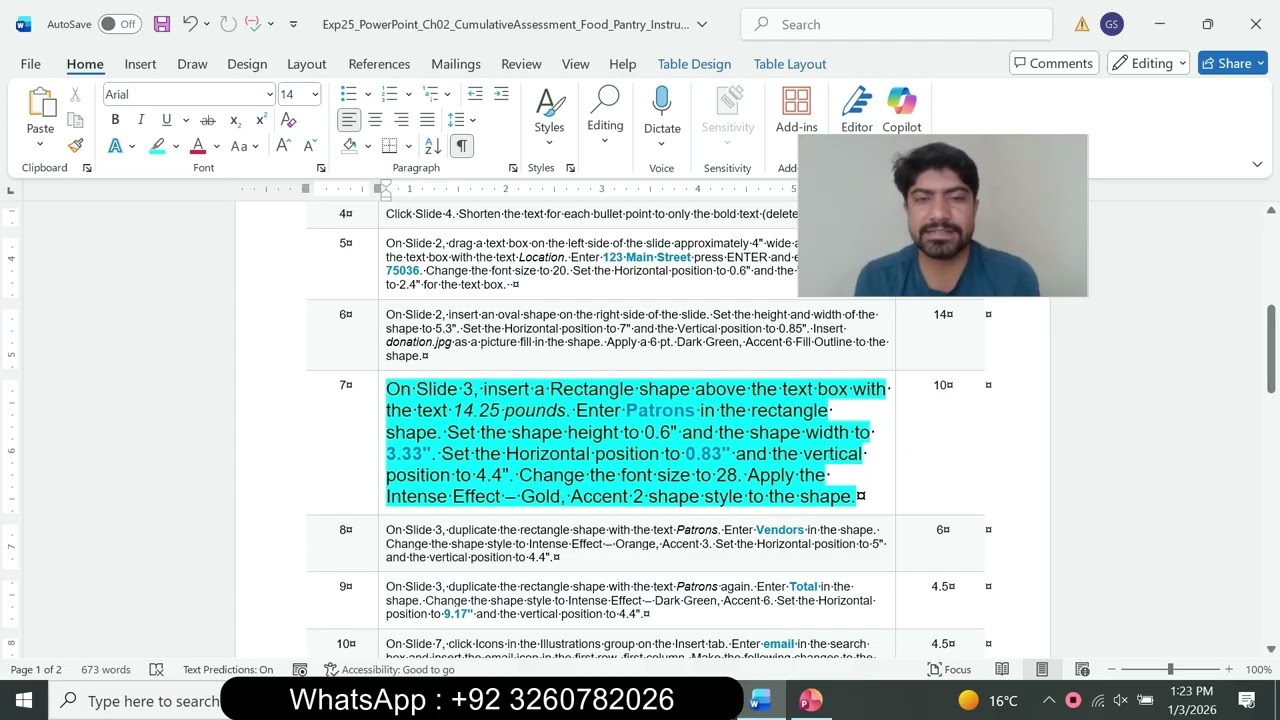Adjust the zoom slider handle
This screenshot has height=720, width=1280.
tap(1170, 669)
